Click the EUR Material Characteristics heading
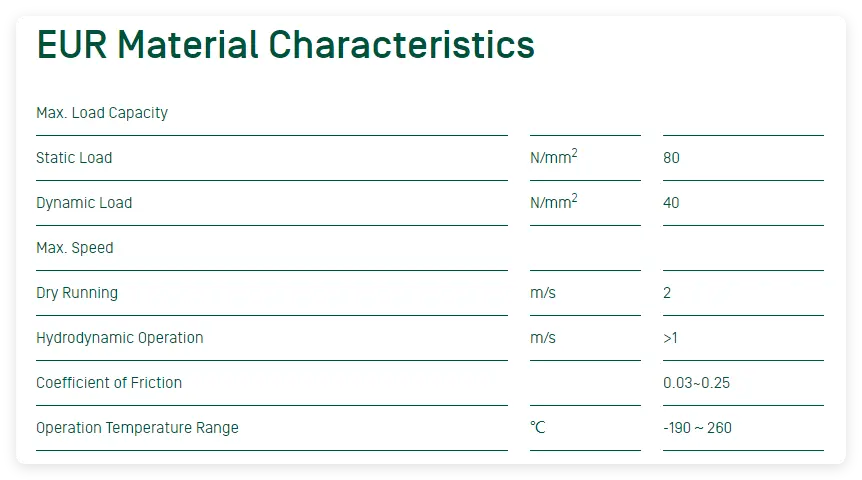 (x=285, y=45)
